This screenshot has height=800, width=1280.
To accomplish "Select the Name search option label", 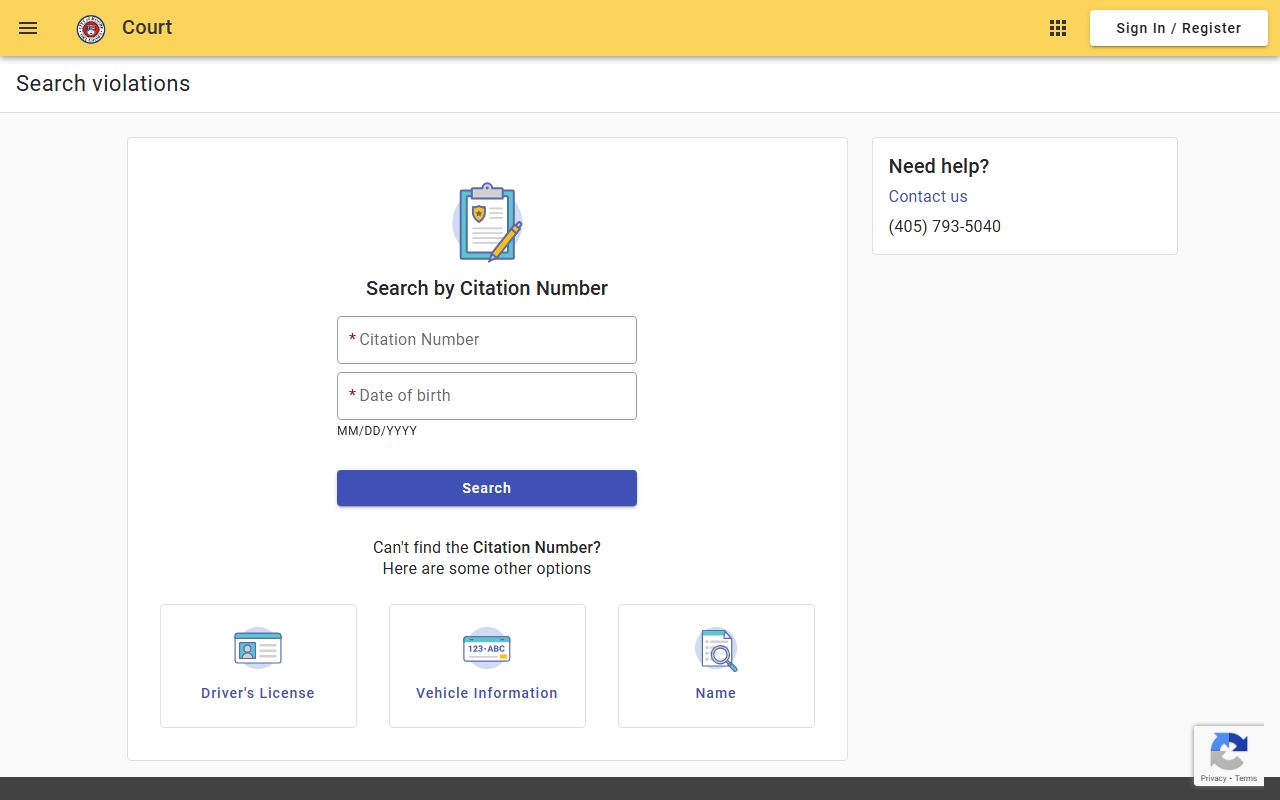I will pos(716,693).
